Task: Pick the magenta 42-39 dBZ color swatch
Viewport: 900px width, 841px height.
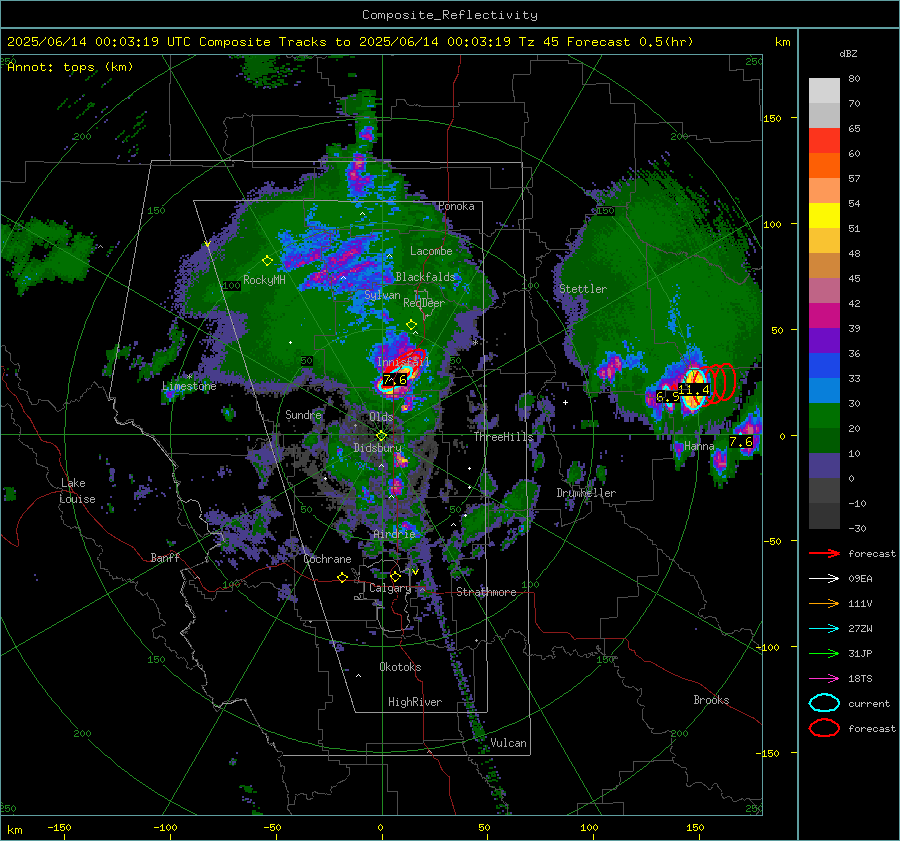Action: coord(824,316)
